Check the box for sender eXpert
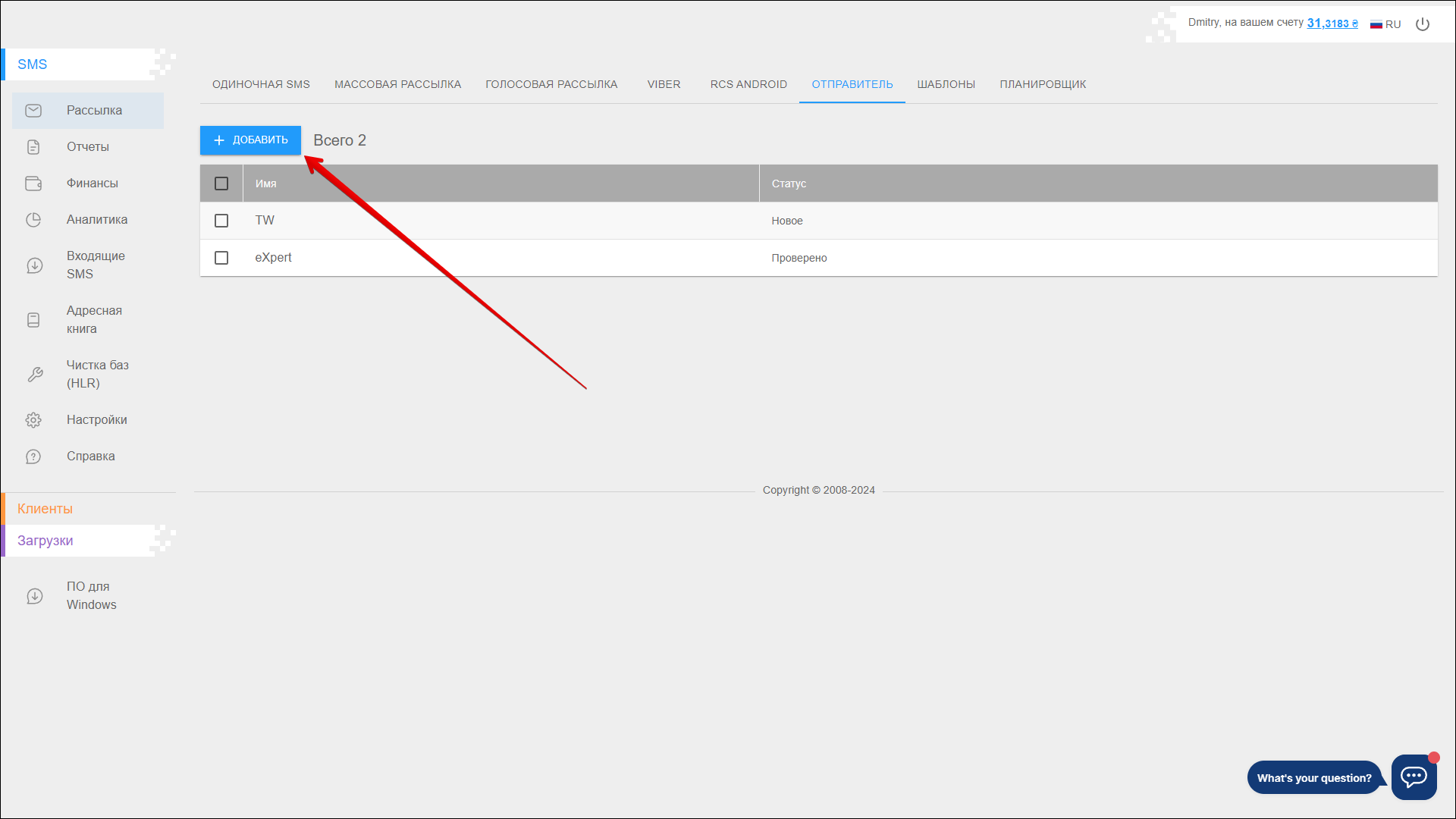The width and height of the screenshot is (1456, 819). pos(221,258)
